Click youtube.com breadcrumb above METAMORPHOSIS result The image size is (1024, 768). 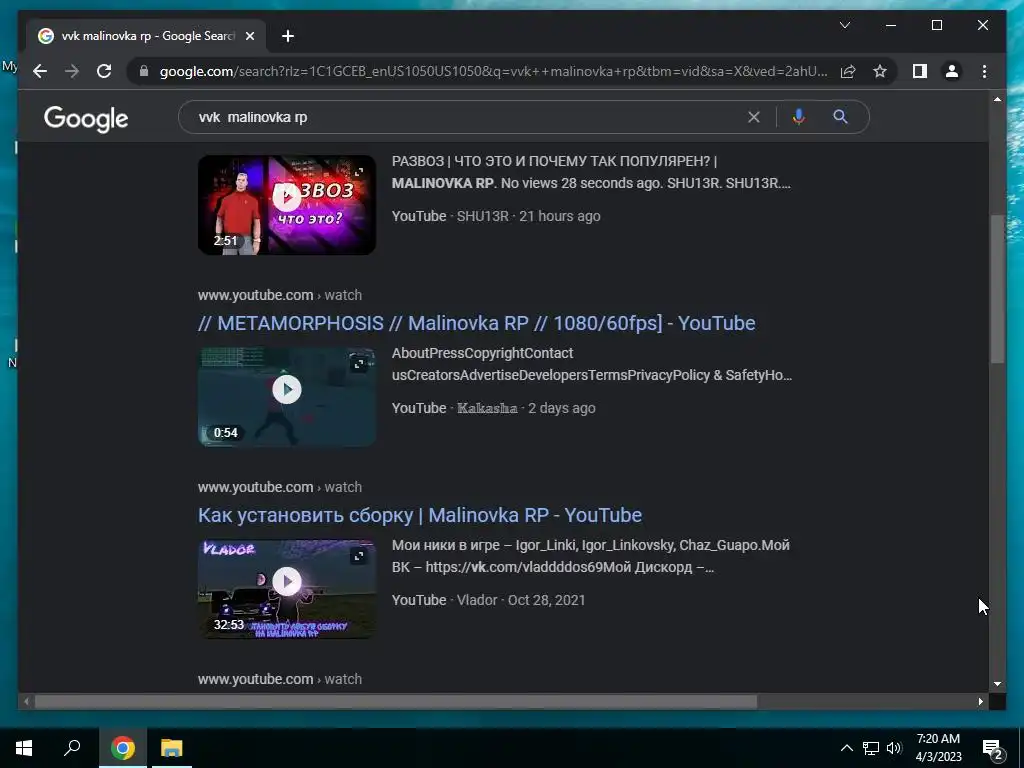pos(280,295)
